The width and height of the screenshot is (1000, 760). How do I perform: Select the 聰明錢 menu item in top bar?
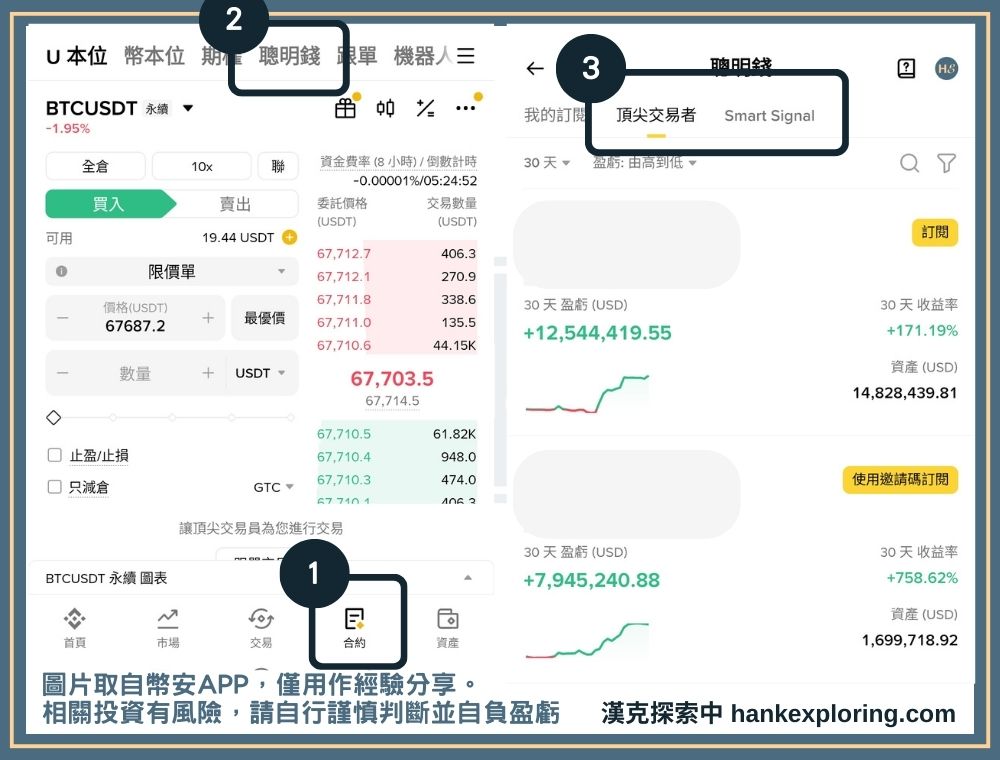288,57
